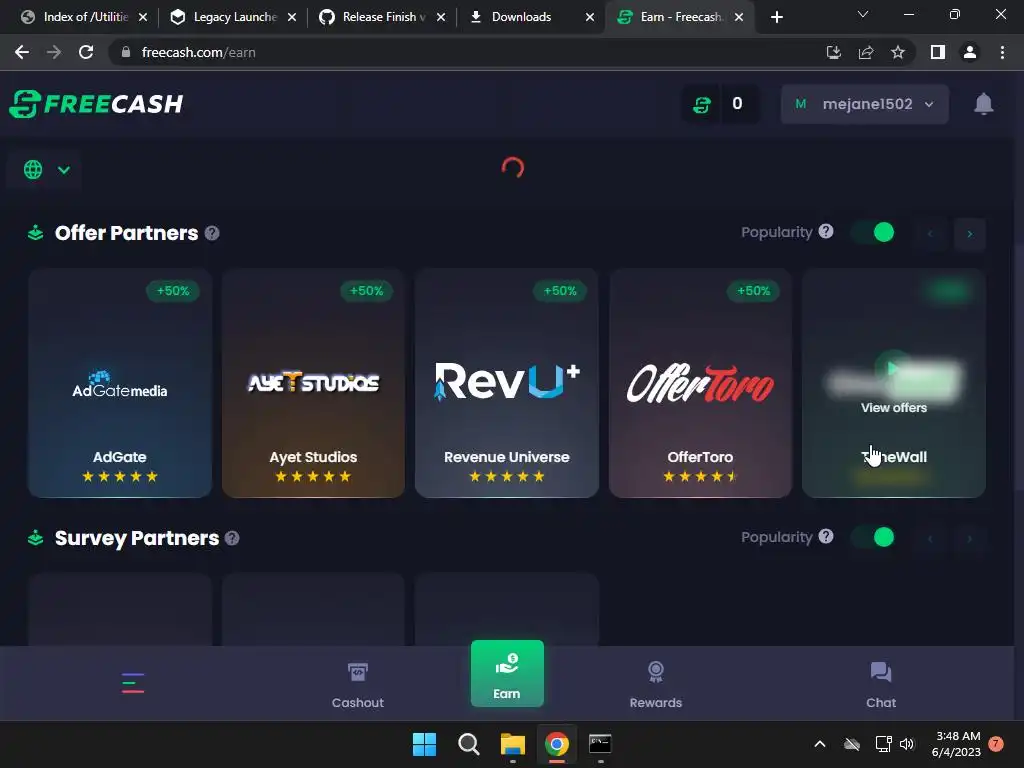The image size is (1024, 768).
Task: Click the +50% badge on OfferToro card
Action: point(754,291)
